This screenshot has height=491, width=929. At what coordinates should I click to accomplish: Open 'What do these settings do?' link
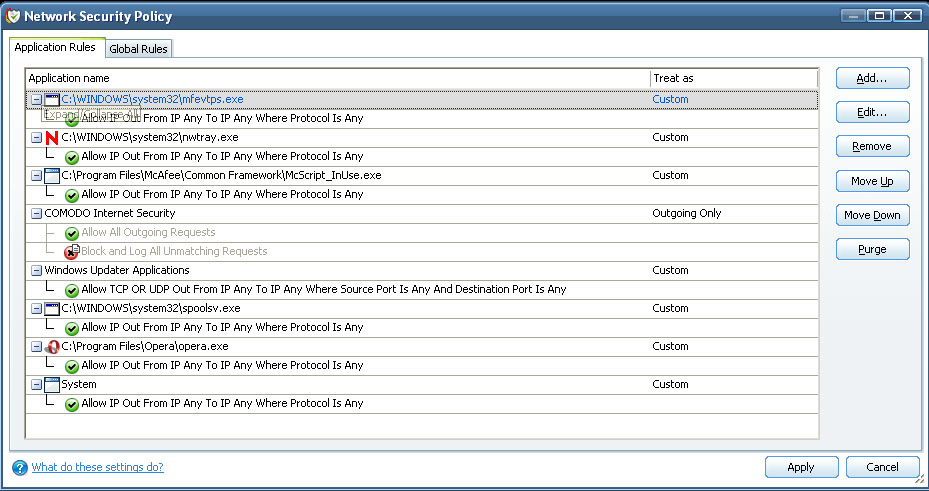97,467
